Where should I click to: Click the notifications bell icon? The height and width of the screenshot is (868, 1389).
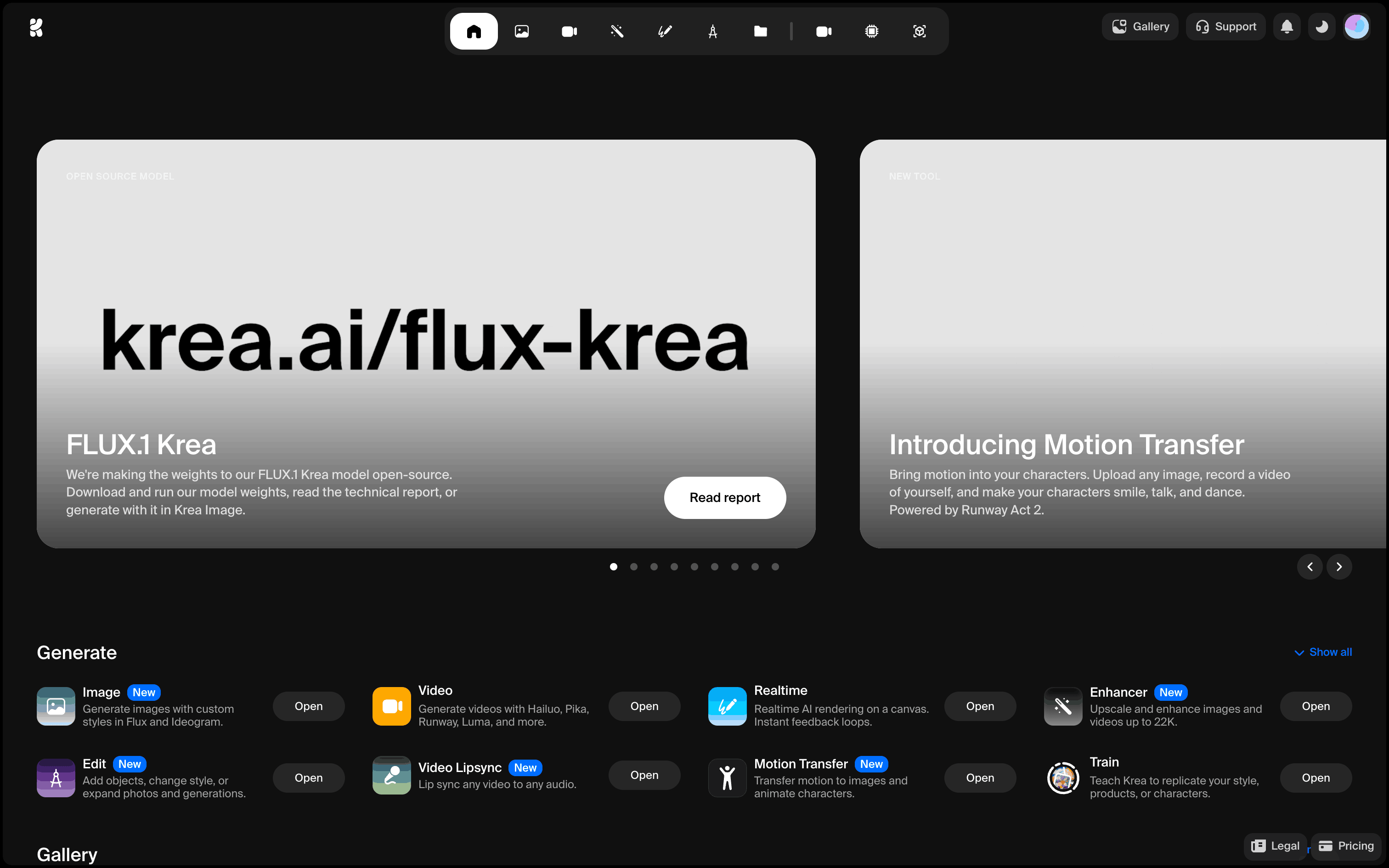(x=1287, y=27)
